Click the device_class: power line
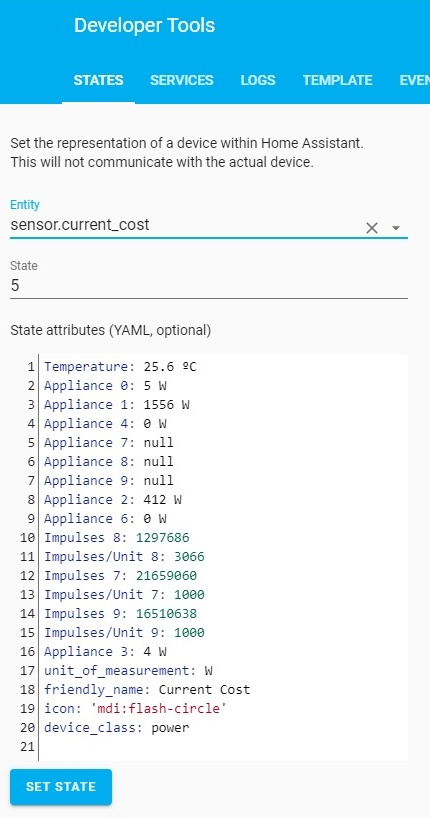 pyautogui.click(x=116, y=728)
